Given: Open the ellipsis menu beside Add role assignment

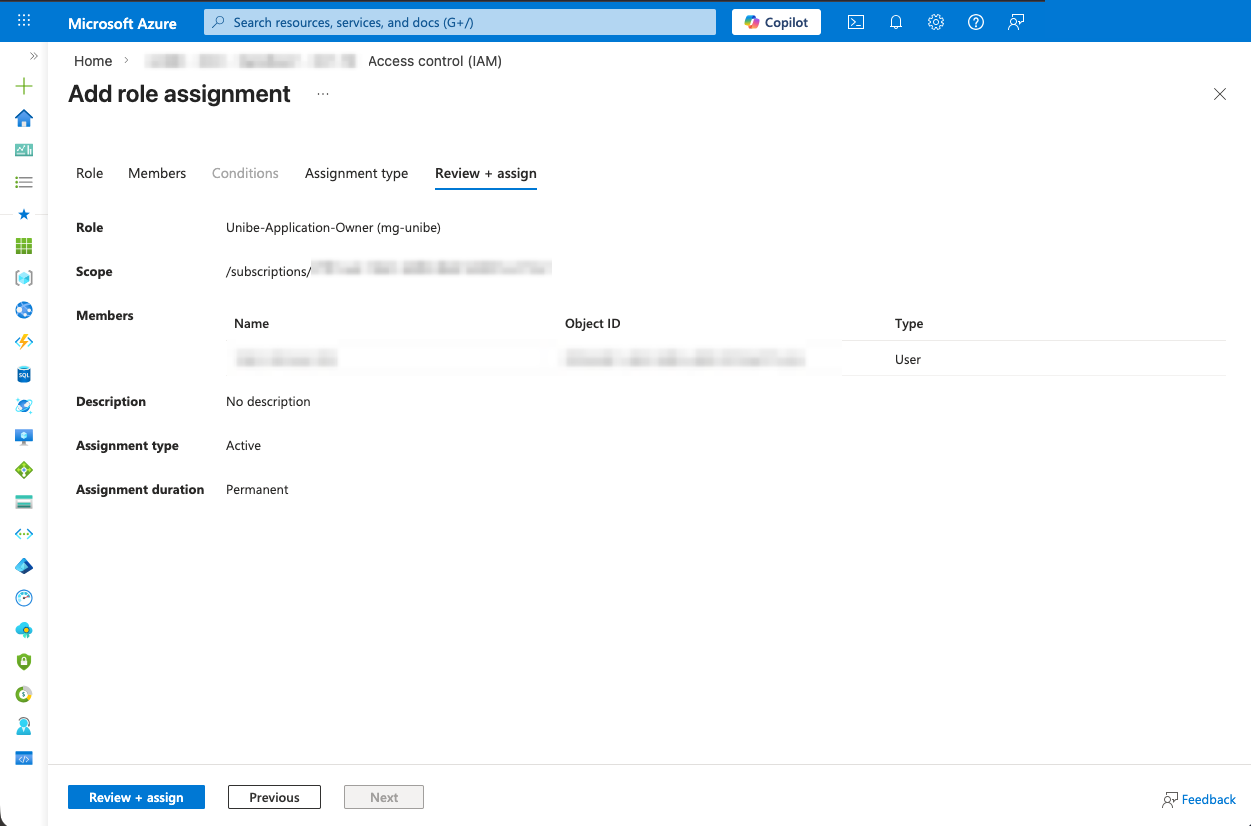Looking at the screenshot, I should [322, 94].
